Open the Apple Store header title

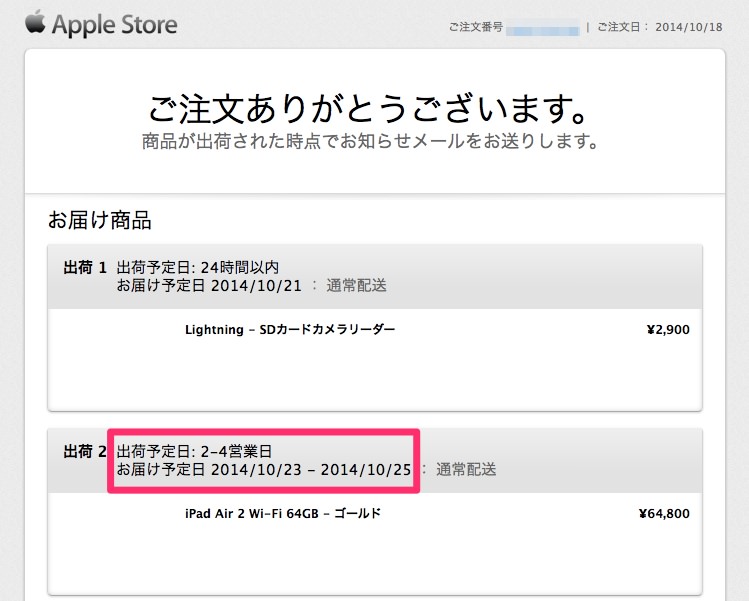115,25
